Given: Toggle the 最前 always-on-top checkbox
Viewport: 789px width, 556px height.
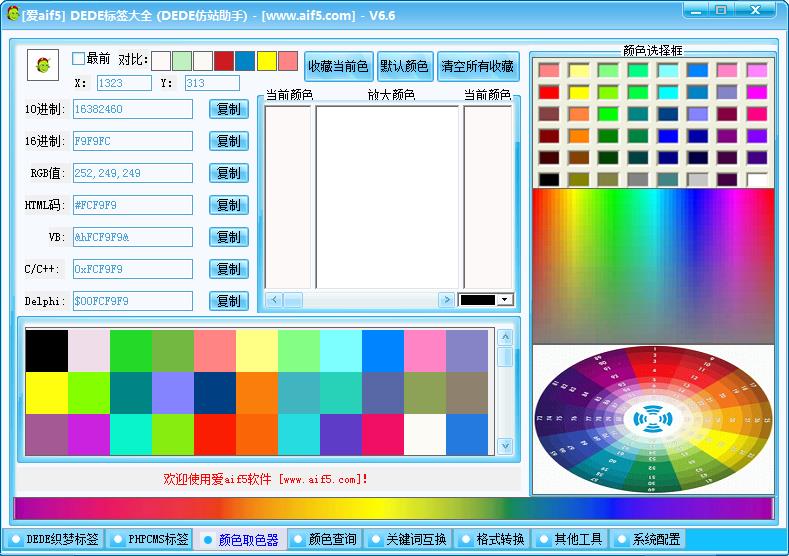Looking at the screenshot, I should click(x=78, y=58).
